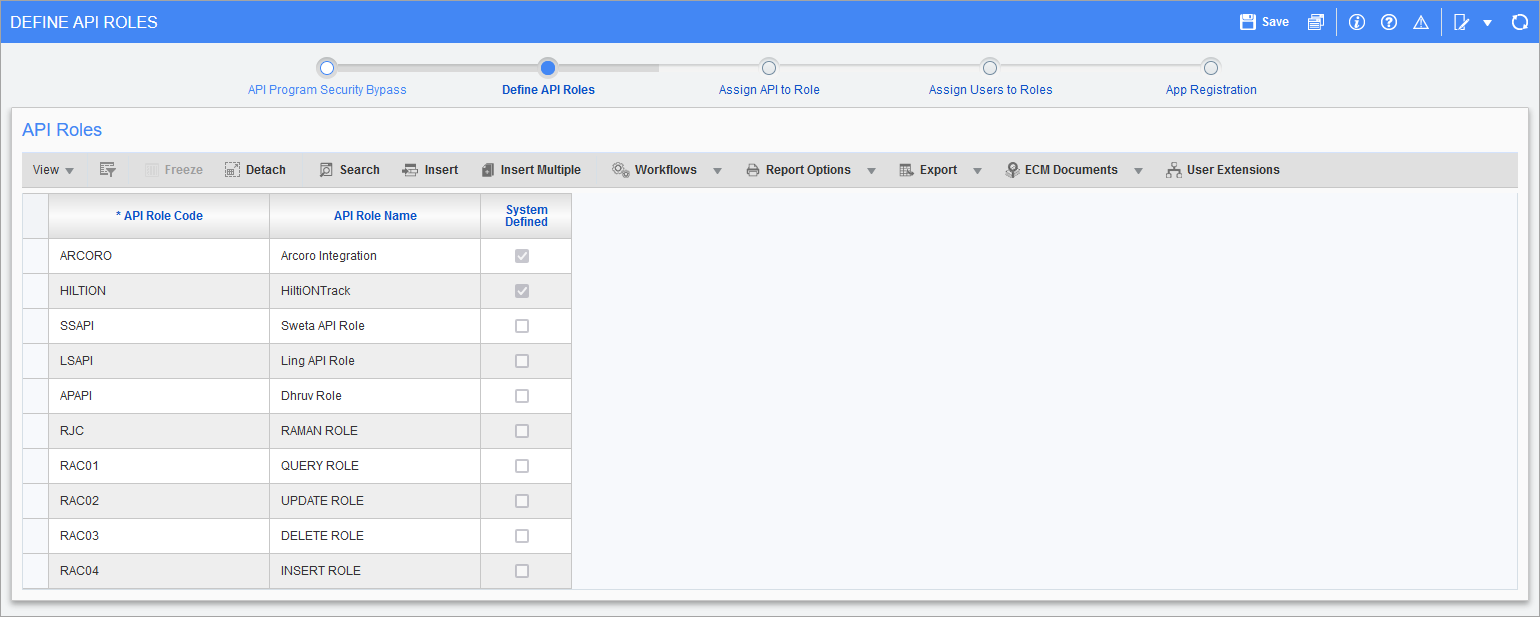Click the App Registration step circle

(1211, 68)
